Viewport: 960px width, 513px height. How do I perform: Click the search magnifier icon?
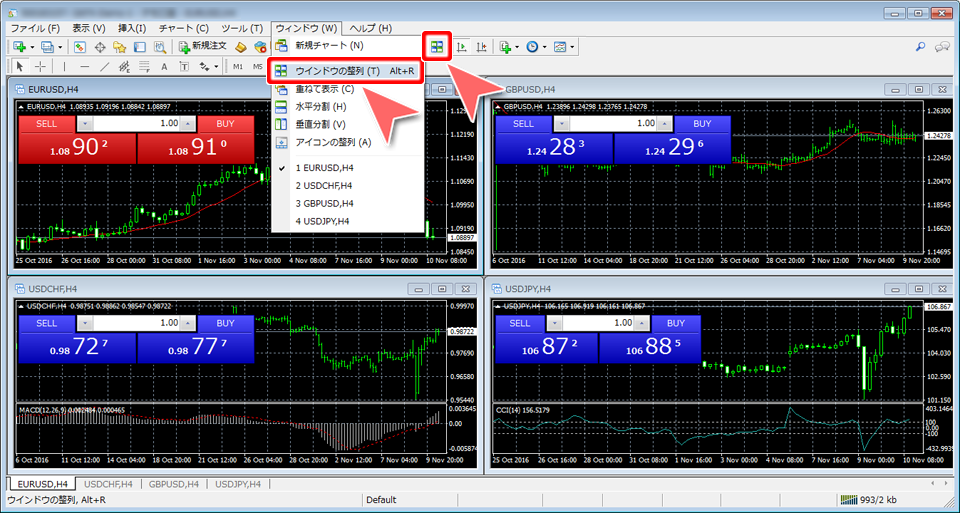click(x=920, y=47)
